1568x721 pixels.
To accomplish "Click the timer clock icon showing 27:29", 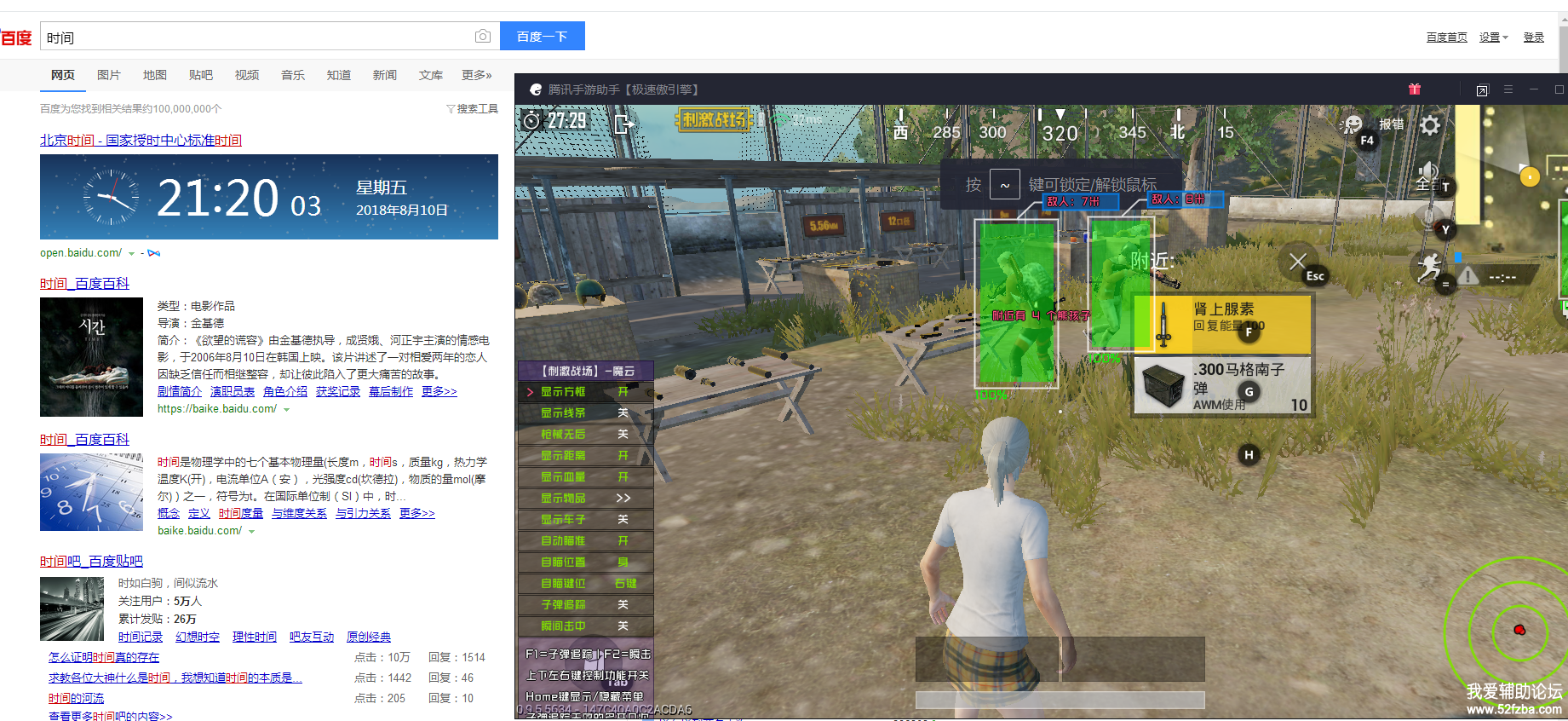I will [x=531, y=120].
